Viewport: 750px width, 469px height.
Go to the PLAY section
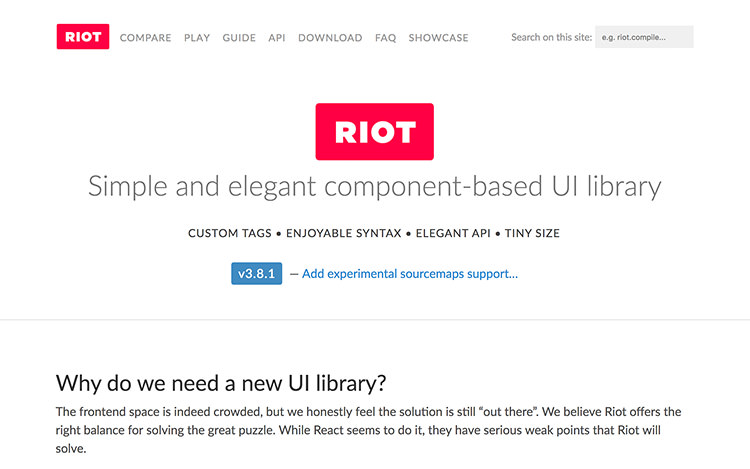(x=197, y=38)
